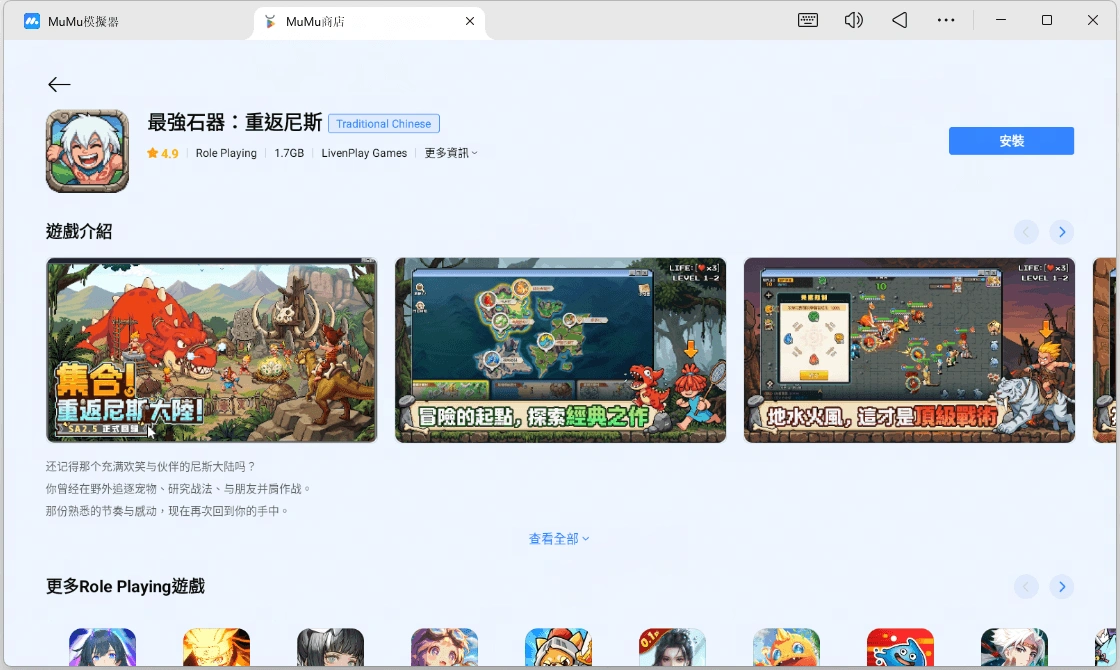1120x670 pixels.
Task: Expand the 更多資訊 dropdown
Action: pos(451,153)
